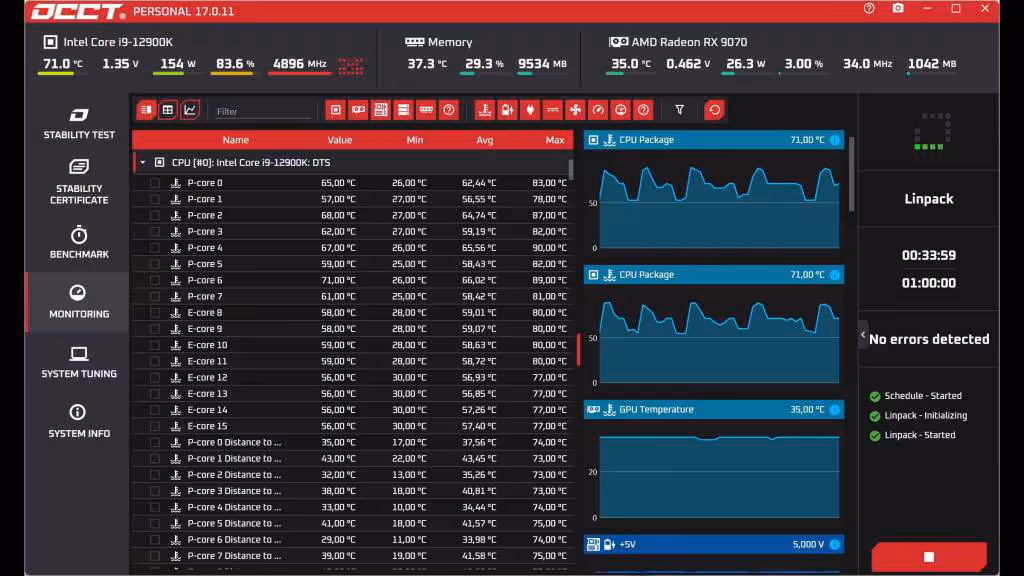The width and height of the screenshot is (1024, 576).
Task: Take a screenshot with the camera icon
Action: (x=898, y=8)
